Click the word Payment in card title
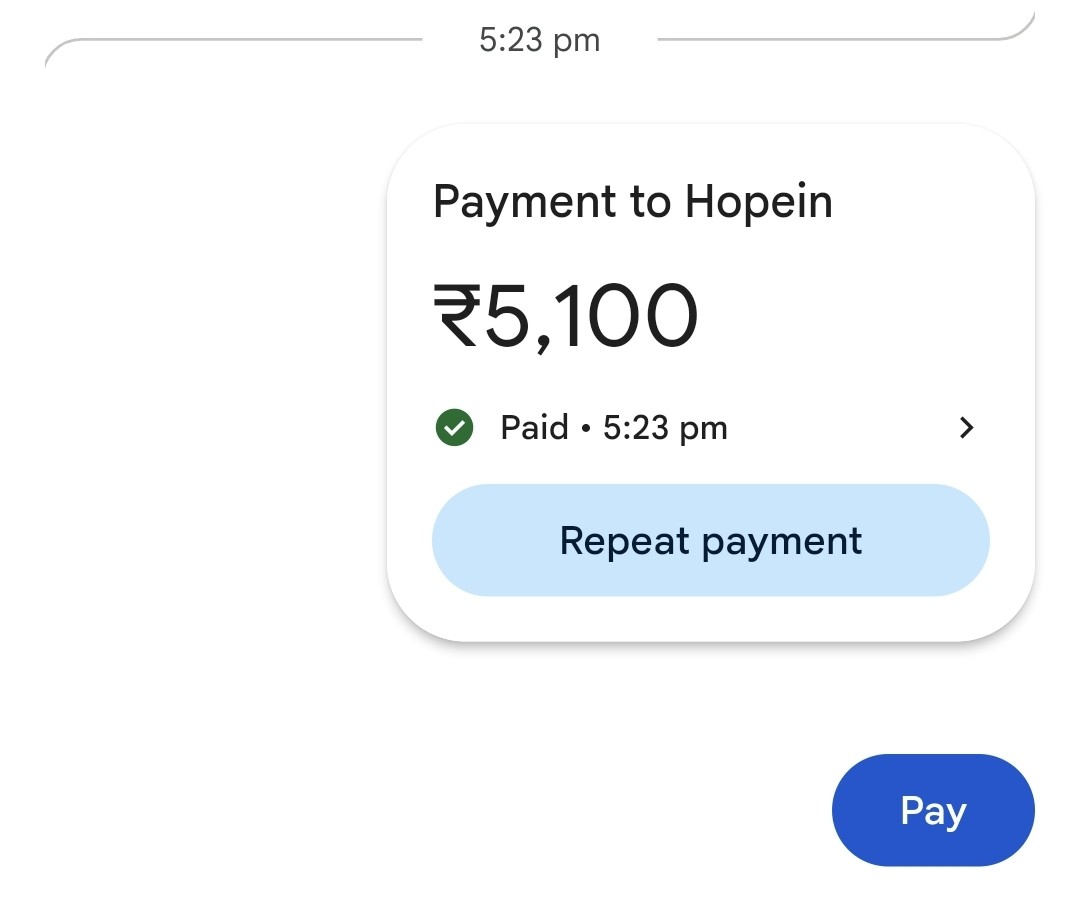Image resolution: width=1079 pixels, height=911 pixels. pyautogui.click(x=524, y=203)
